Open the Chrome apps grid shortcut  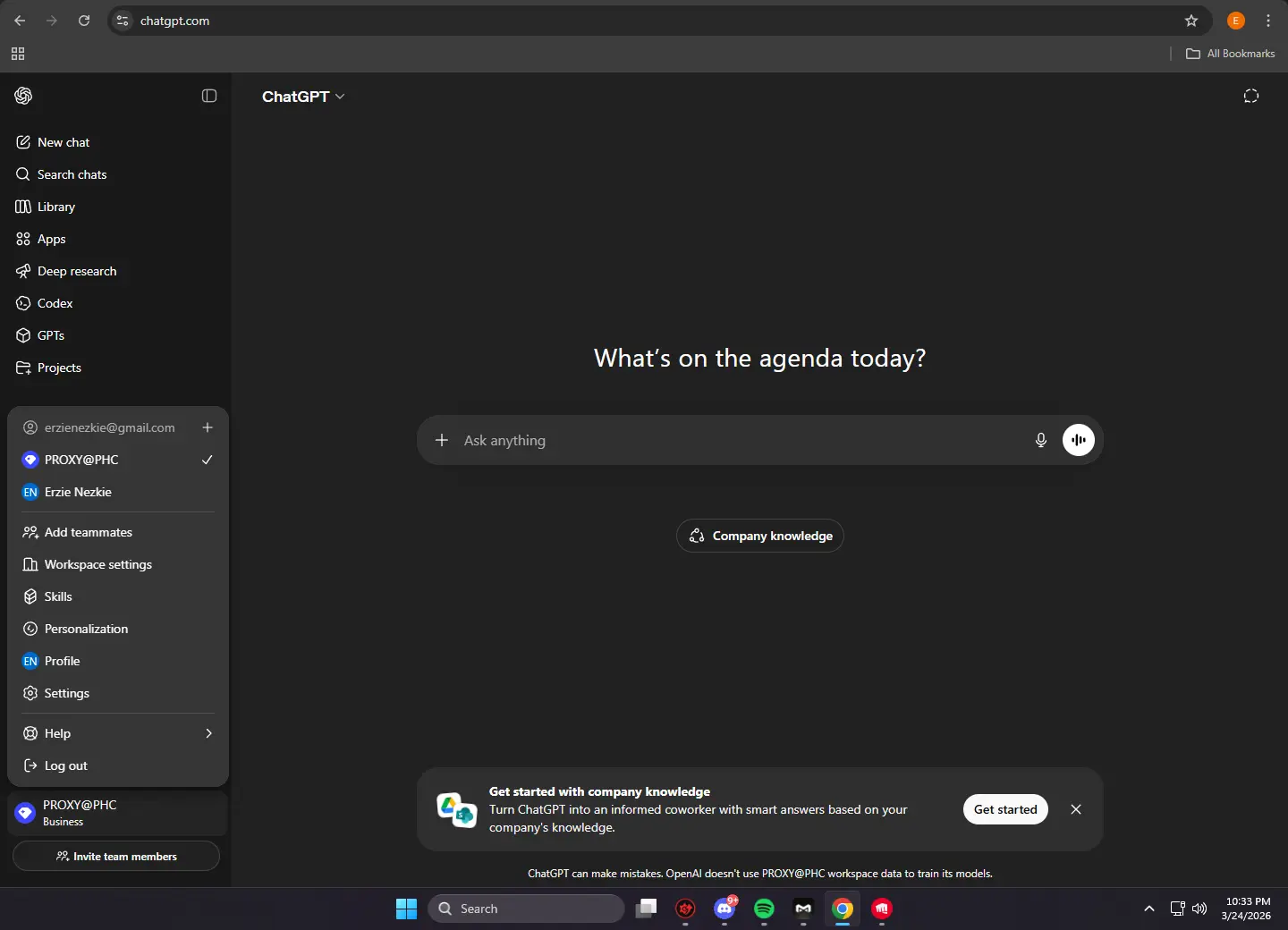tap(18, 54)
